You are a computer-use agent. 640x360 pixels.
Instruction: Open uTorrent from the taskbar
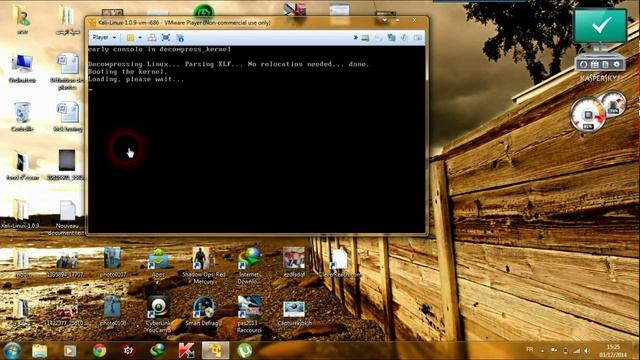click(244, 351)
